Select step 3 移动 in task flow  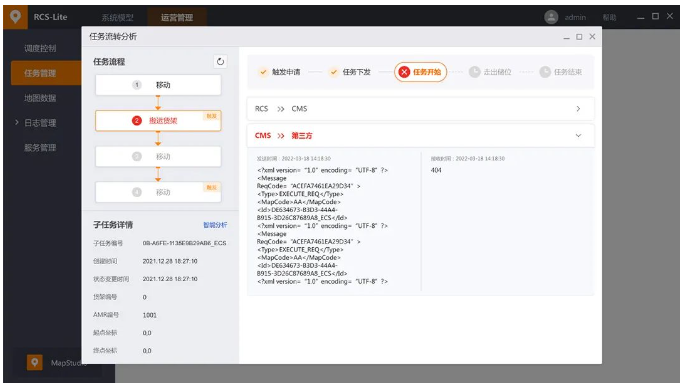[x=158, y=156]
